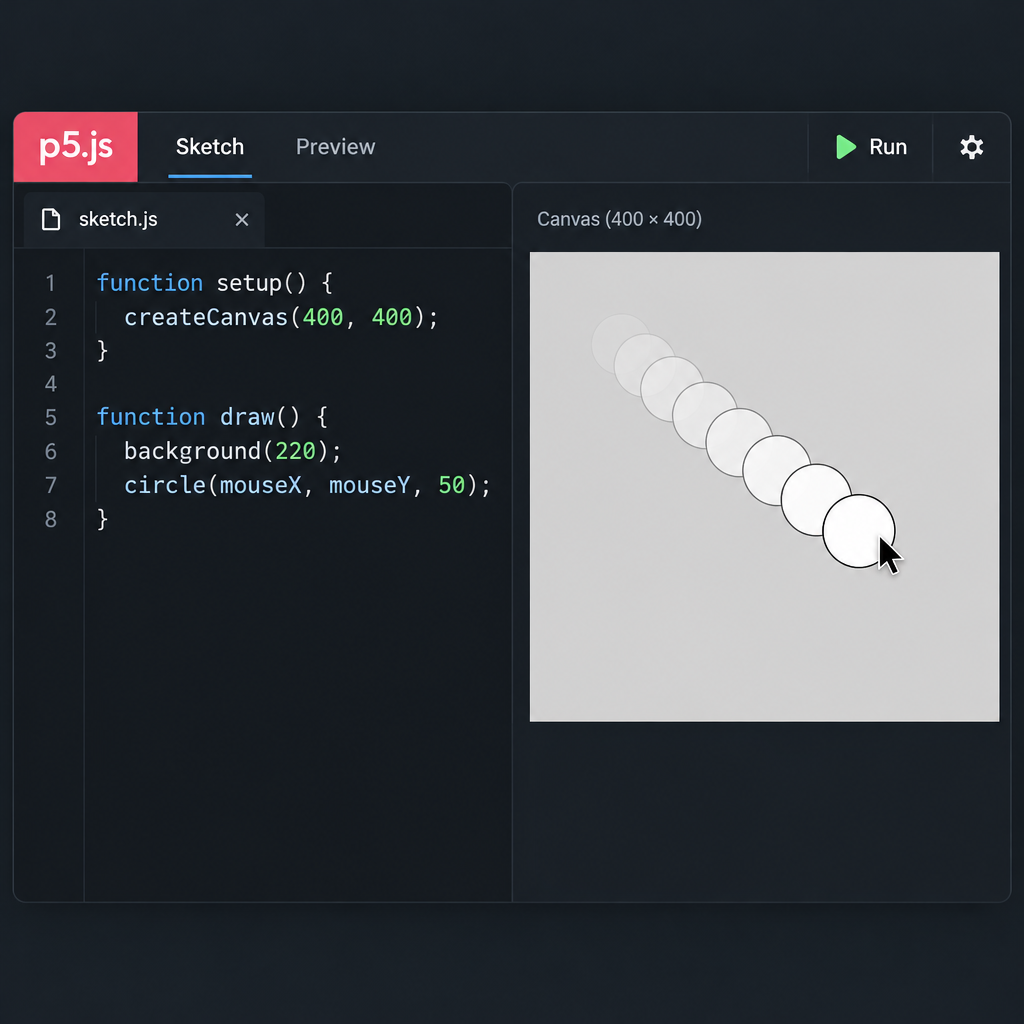Click line number 8 in the gutter

click(50, 519)
